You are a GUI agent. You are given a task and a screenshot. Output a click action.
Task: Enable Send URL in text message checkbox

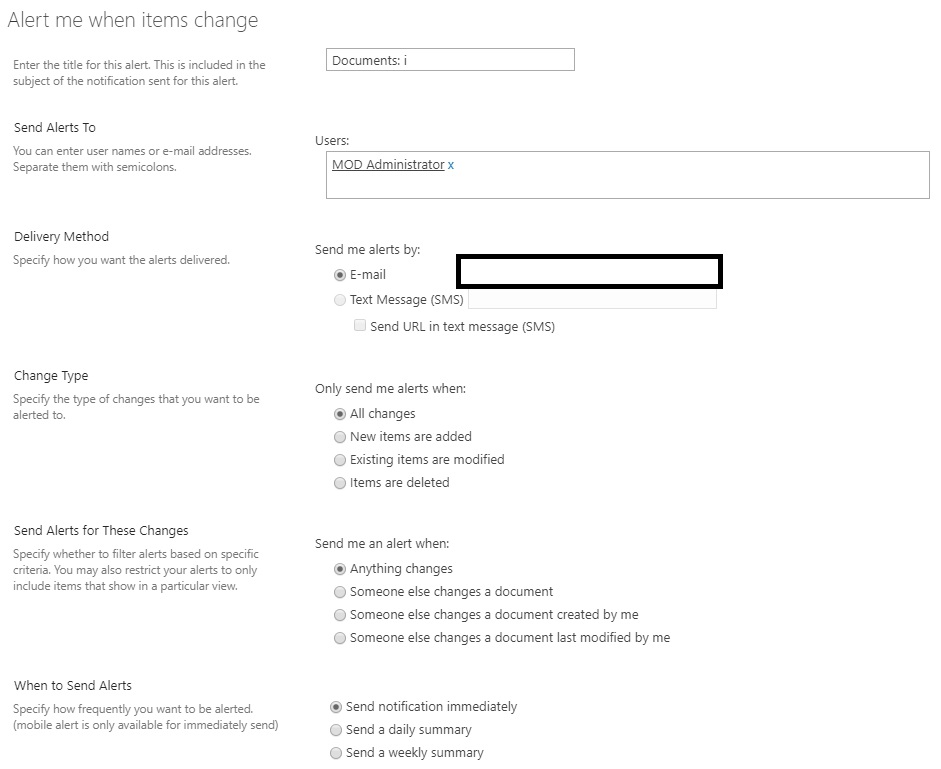360,325
